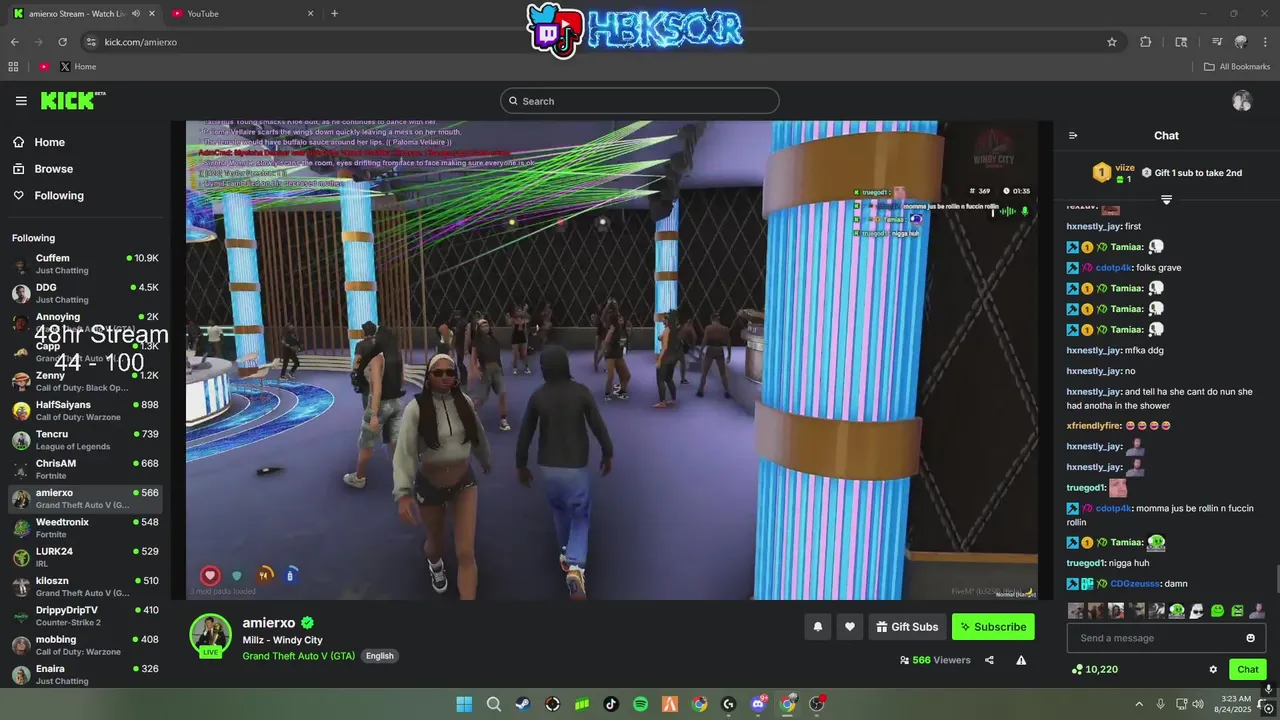Reload the page

tap(63, 42)
